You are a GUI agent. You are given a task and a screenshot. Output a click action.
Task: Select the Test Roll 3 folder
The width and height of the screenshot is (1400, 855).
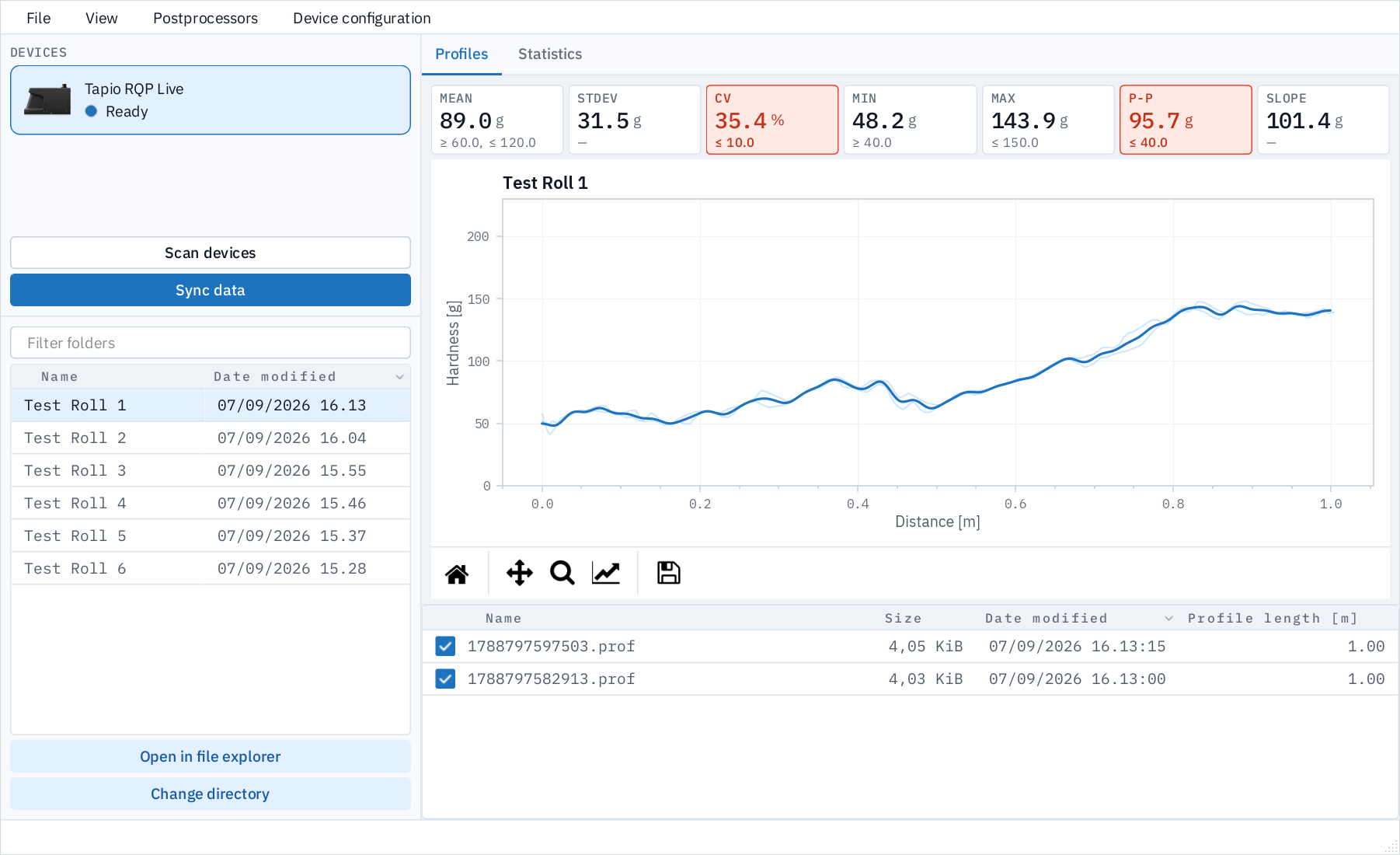pos(211,470)
